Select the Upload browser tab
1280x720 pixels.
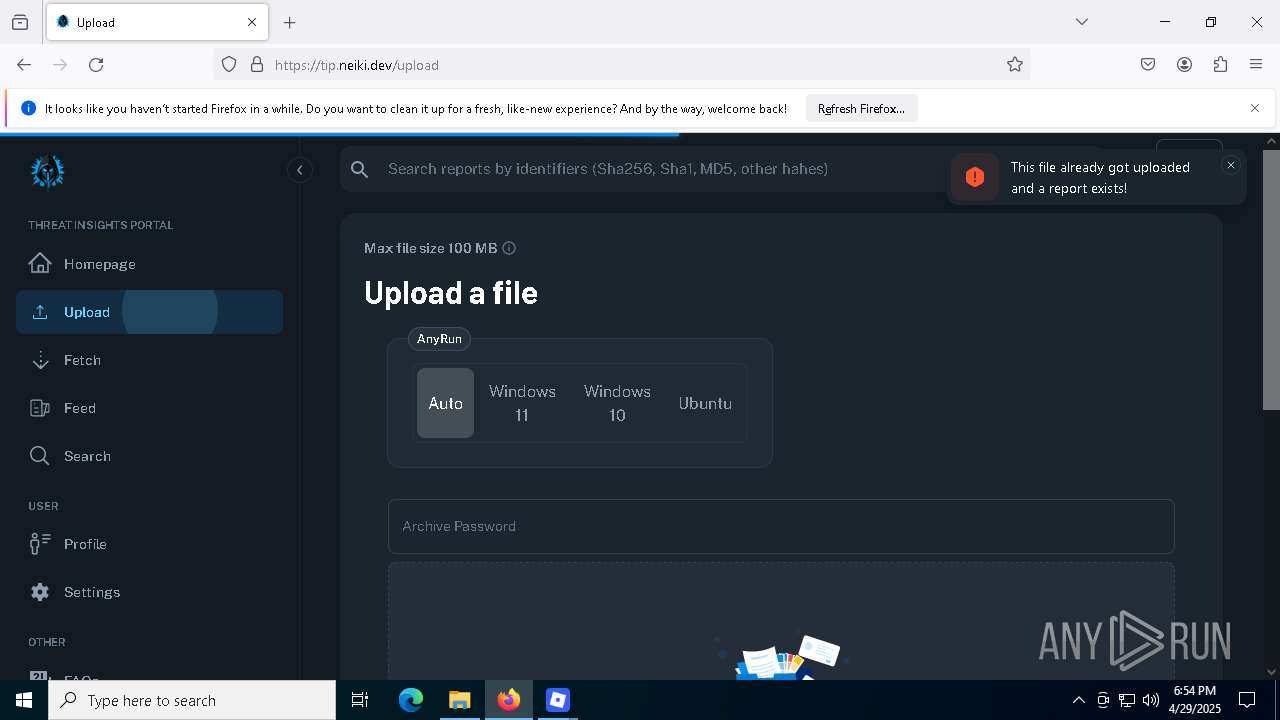157,22
